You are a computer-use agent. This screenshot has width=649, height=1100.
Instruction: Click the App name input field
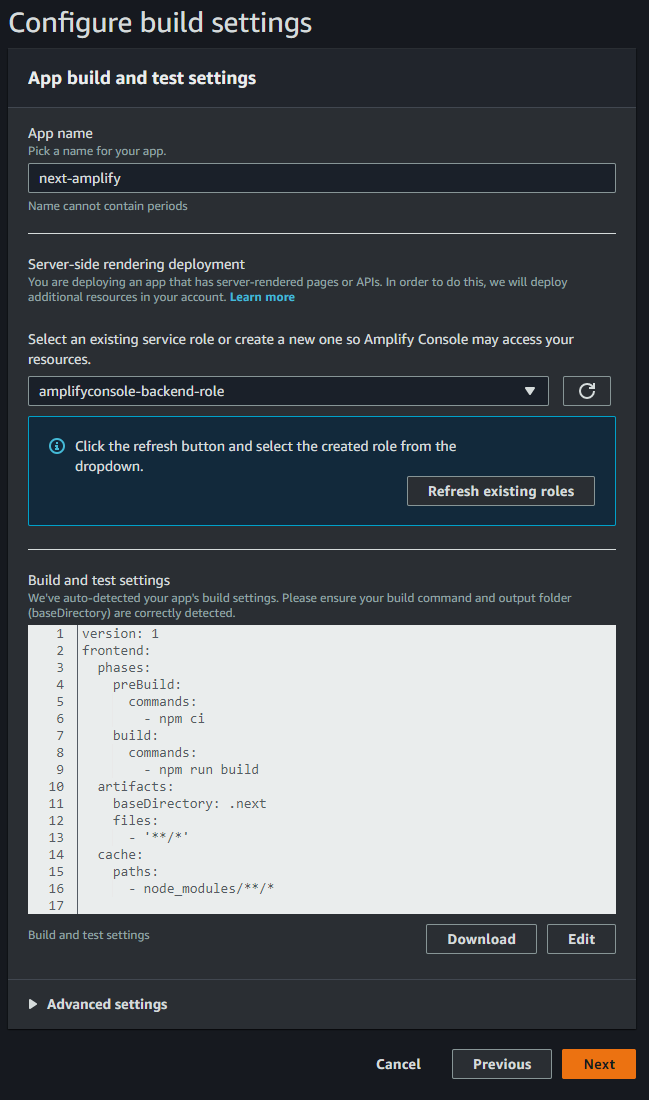(x=321, y=178)
